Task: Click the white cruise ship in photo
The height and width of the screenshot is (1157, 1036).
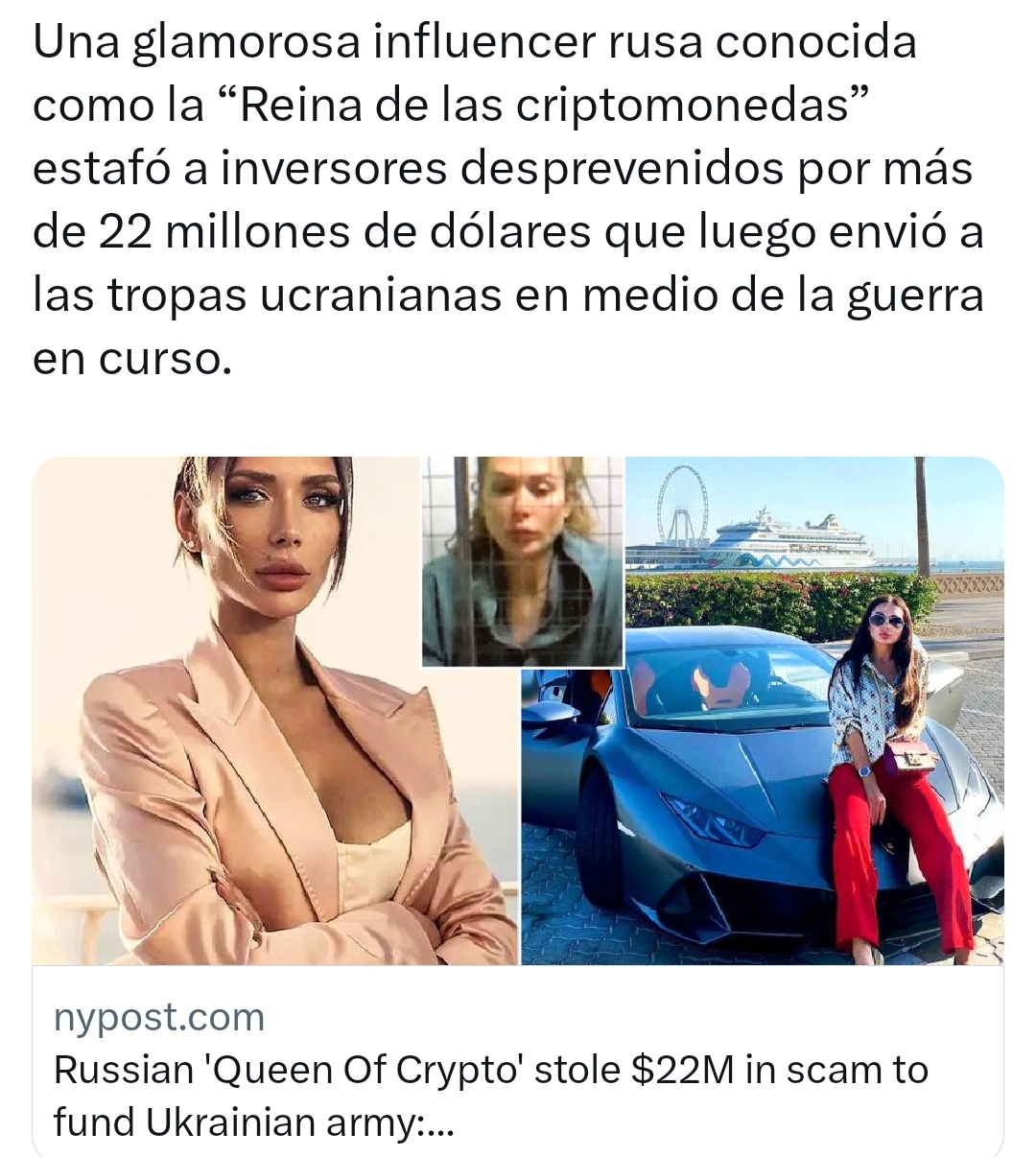Action: pyautogui.click(x=787, y=540)
